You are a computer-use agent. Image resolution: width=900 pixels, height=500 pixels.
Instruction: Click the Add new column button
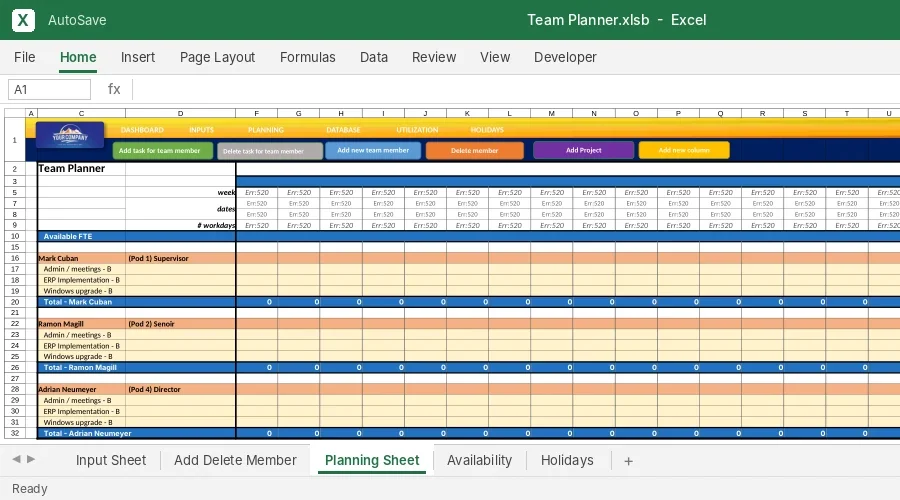(x=684, y=150)
